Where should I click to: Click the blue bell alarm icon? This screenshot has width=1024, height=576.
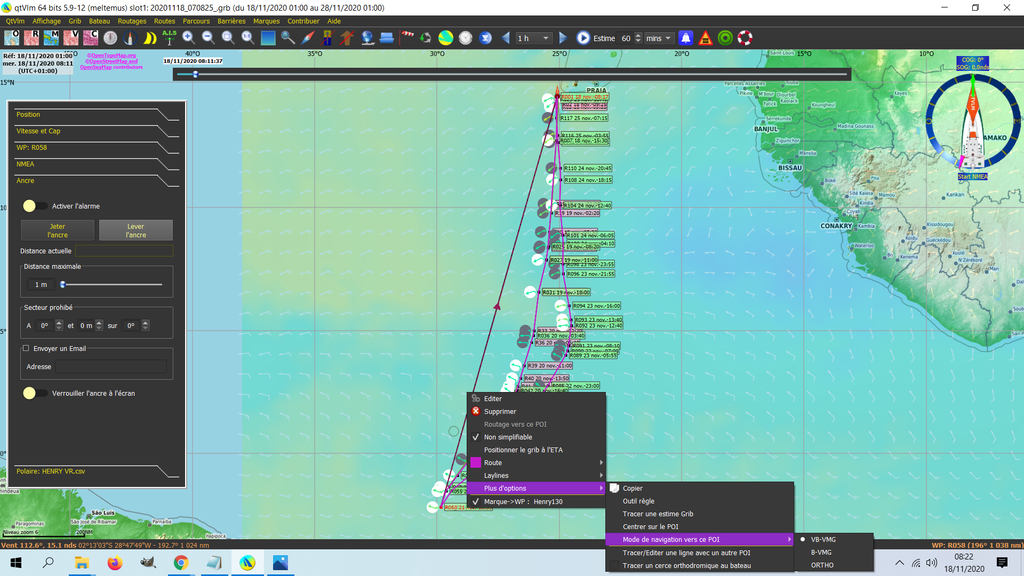click(686, 38)
